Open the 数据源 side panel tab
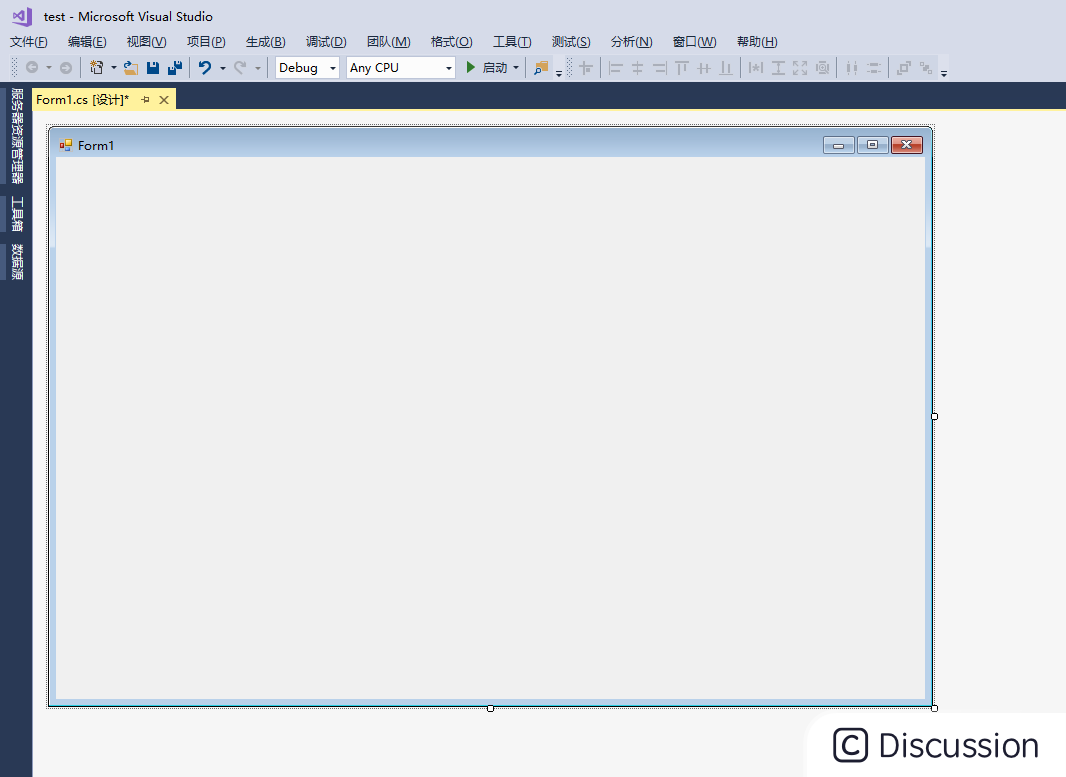Image resolution: width=1066 pixels, height=777 pixels. click(x=17, y=262)
